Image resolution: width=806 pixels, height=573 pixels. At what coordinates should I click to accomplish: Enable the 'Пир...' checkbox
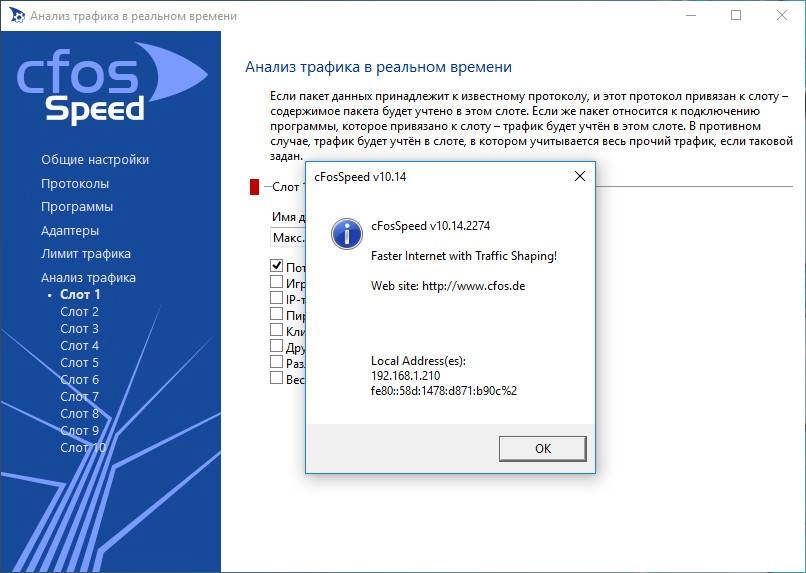277,313
